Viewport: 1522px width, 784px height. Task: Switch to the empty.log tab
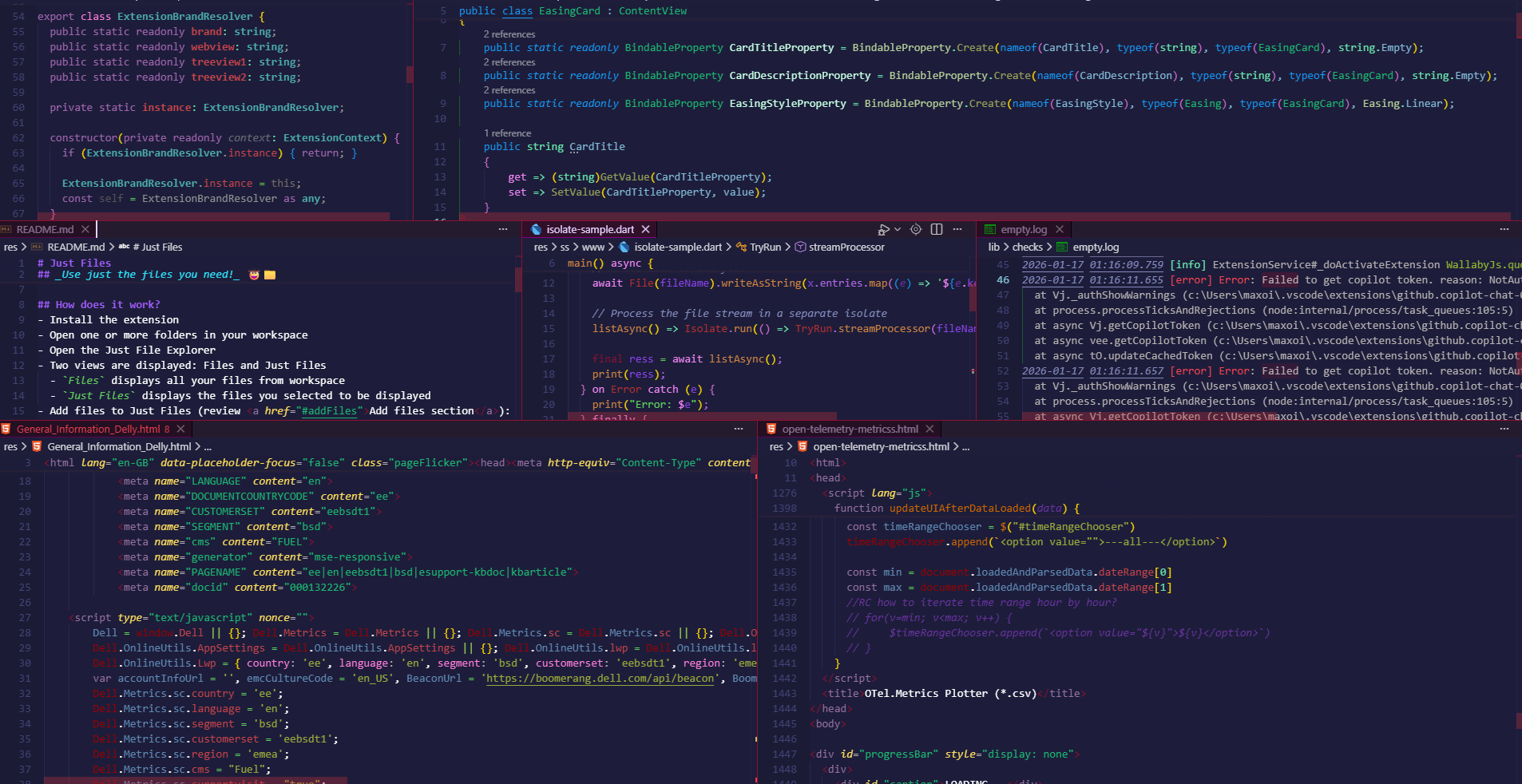click(1024, 230)
